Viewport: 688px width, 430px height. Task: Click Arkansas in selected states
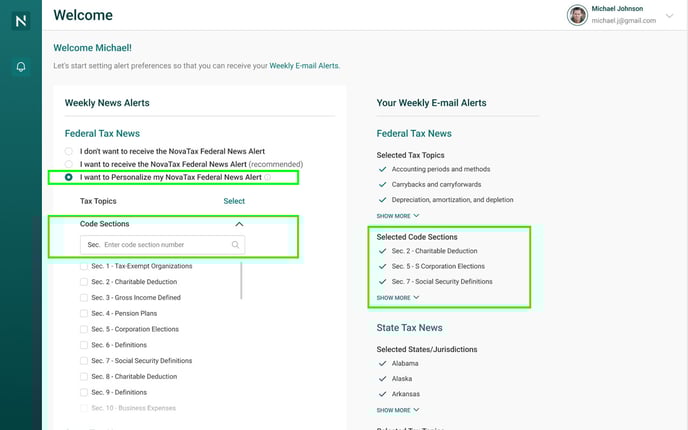[x=405, y=394]
